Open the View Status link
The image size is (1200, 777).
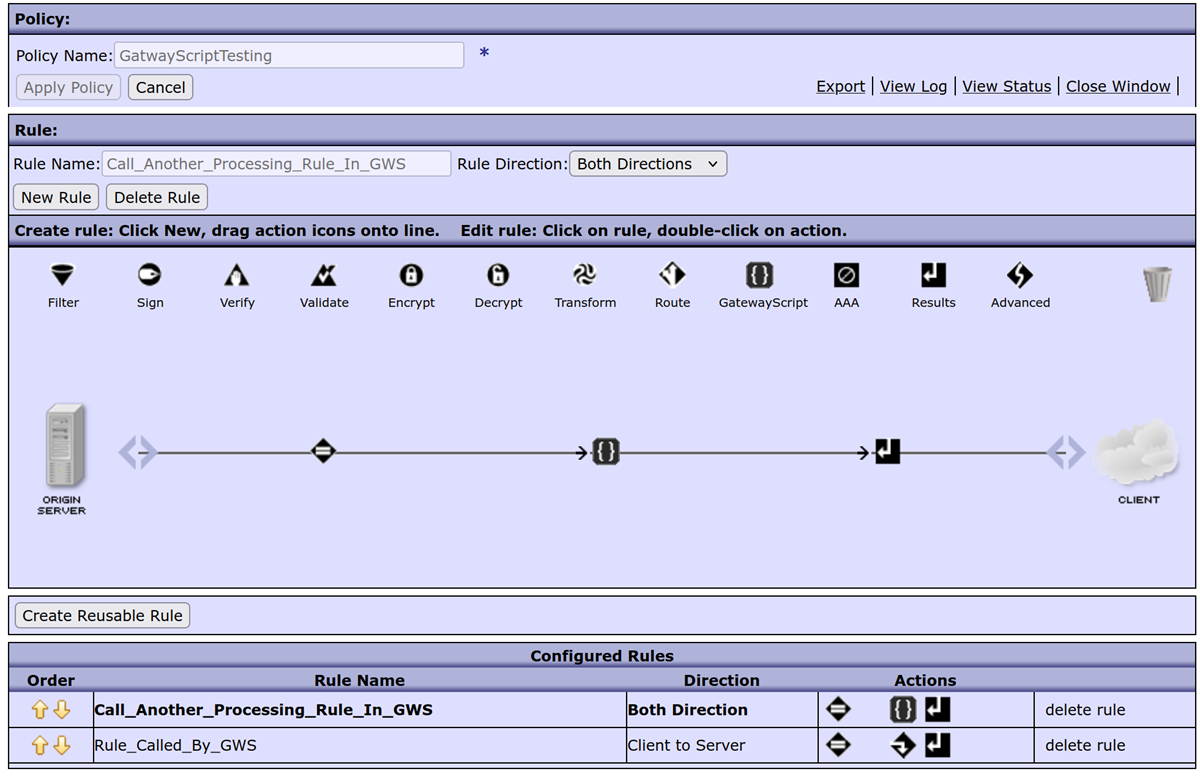[1006, 86]
